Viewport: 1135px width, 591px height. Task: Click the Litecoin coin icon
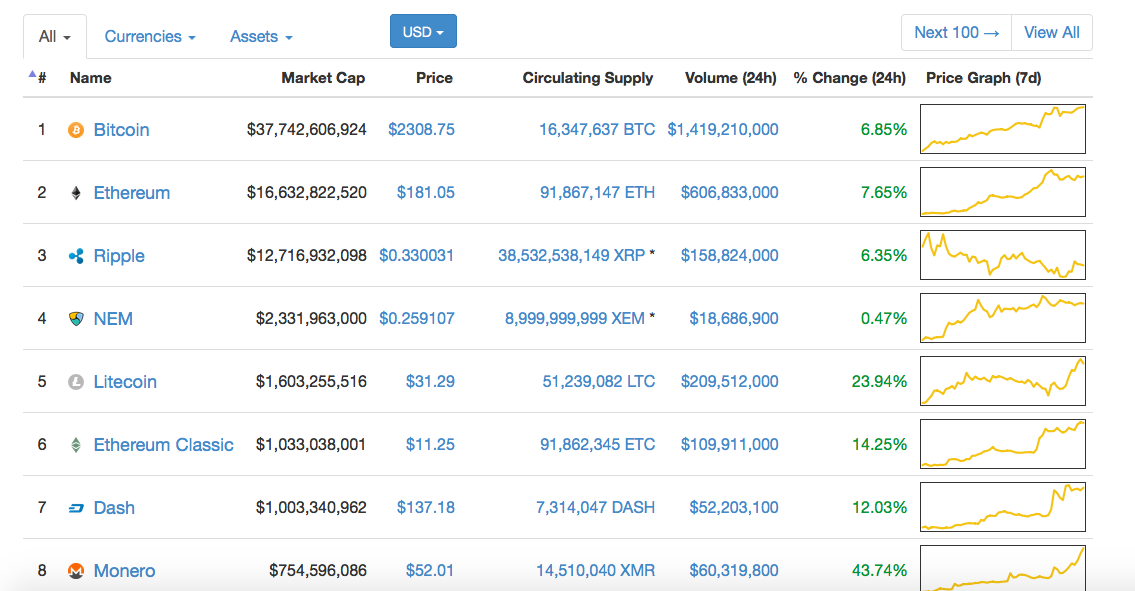[x=76, y=382]
